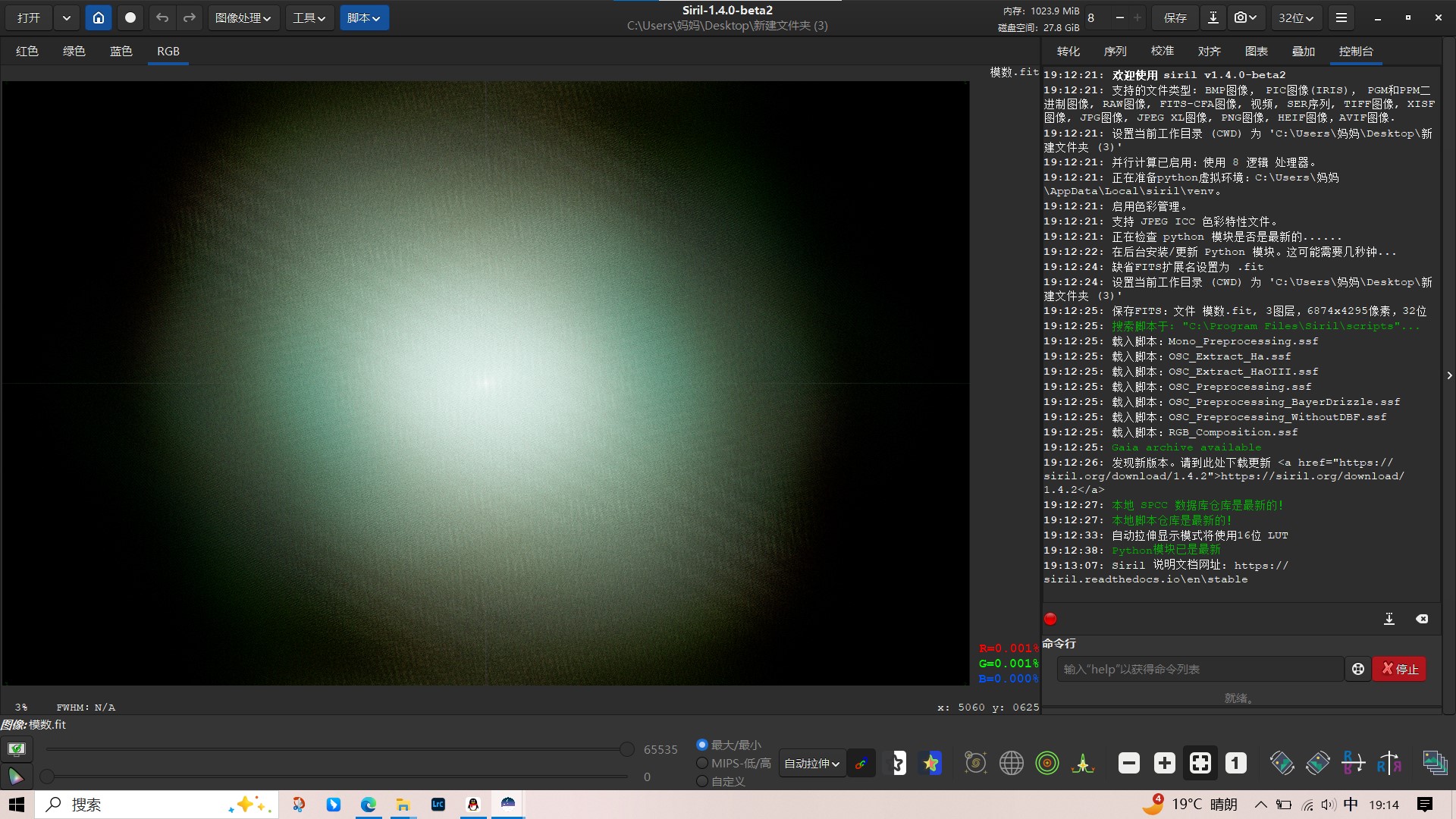This screenshot has height=819, width=1456.
Task: Switch to the 叠加 tab
Action: click(x=1303, y=51)
